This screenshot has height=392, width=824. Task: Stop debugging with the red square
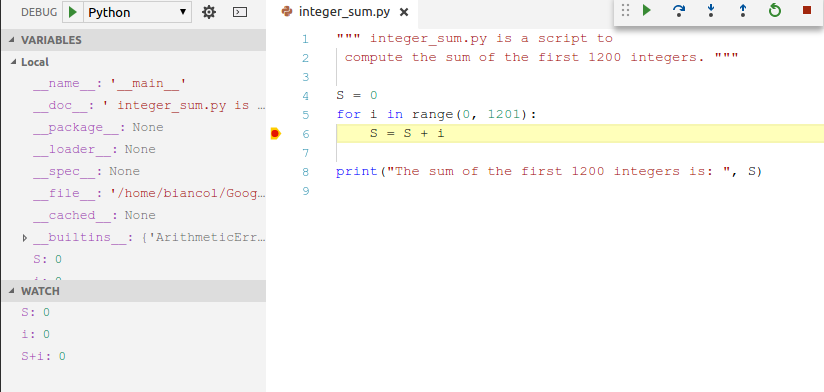[807, 10]
